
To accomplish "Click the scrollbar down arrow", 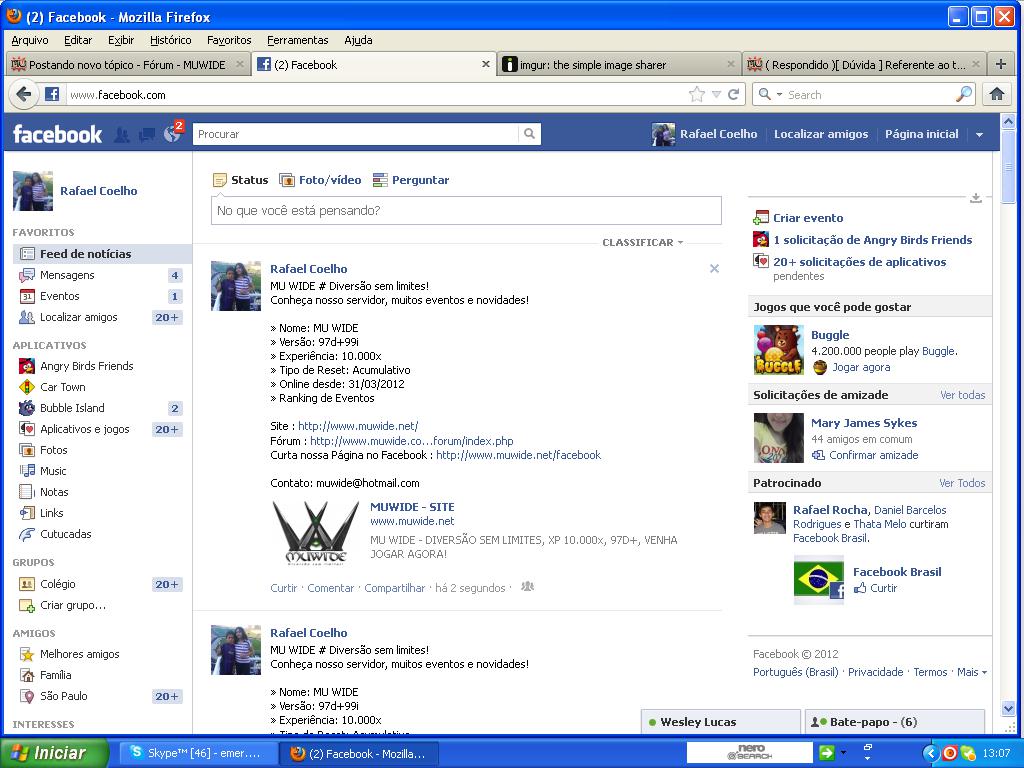I will coord(1008,709).
